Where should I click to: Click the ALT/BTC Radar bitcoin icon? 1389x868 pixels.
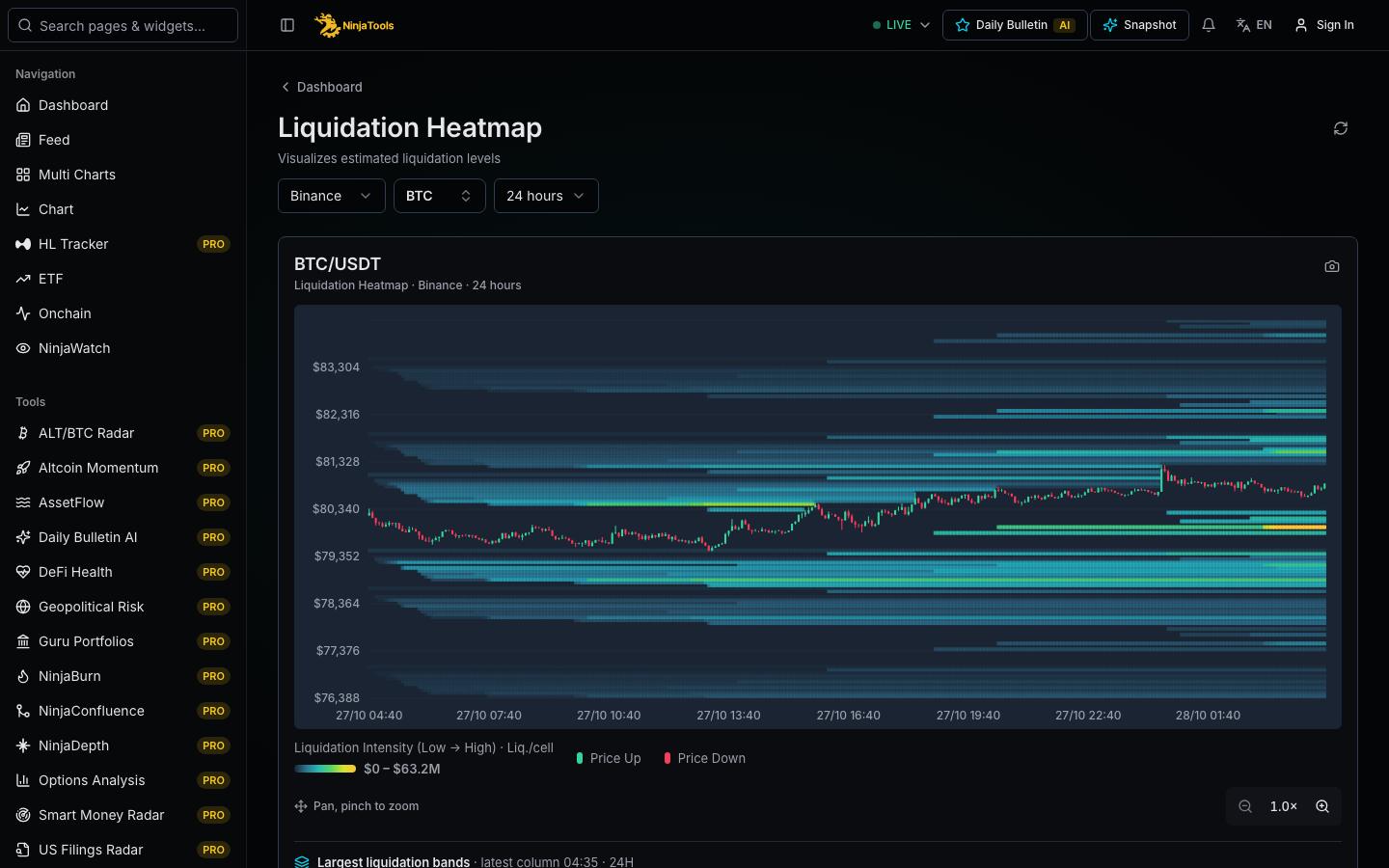pos(23,433)
